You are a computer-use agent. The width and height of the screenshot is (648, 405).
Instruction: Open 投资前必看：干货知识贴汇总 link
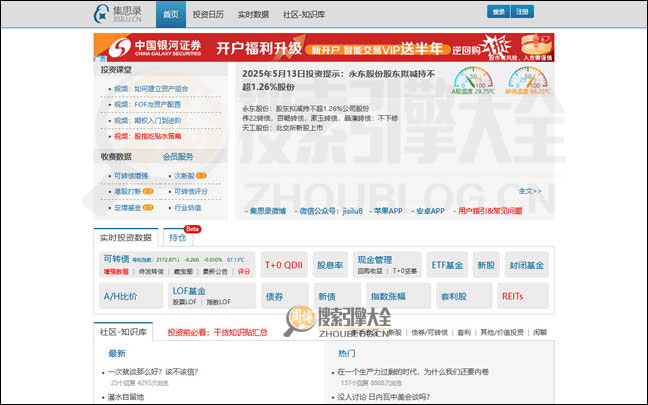coord(217,332)
